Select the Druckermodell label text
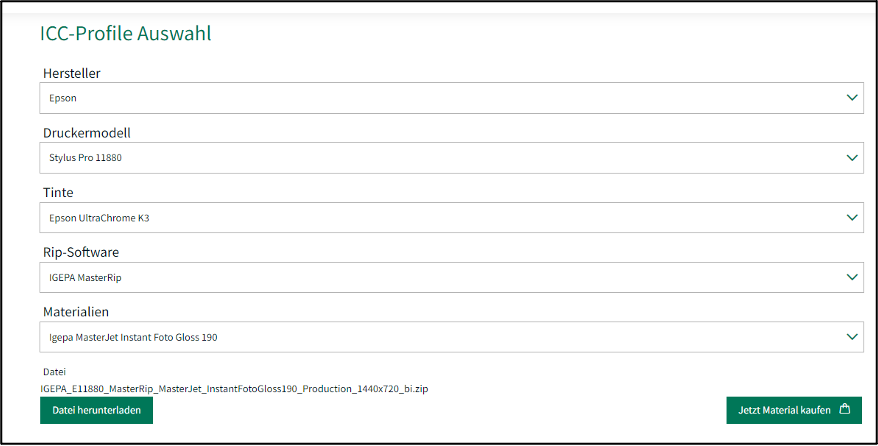 [x=86, y=133]
